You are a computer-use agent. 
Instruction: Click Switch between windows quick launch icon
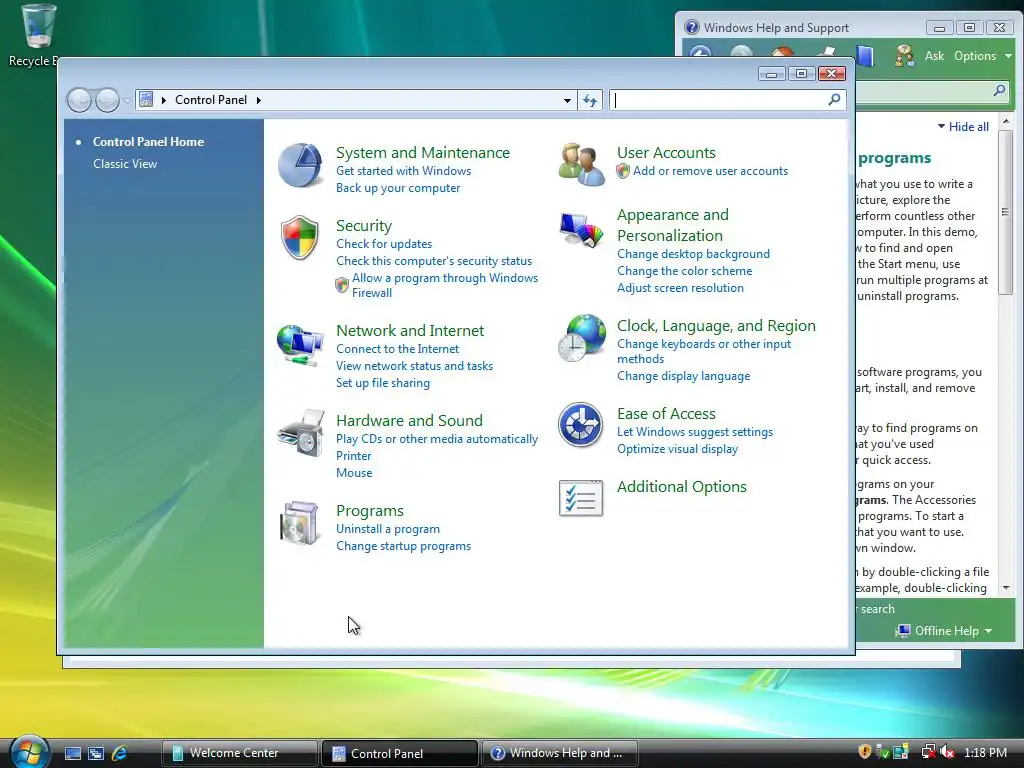click(x=96, y=753)
